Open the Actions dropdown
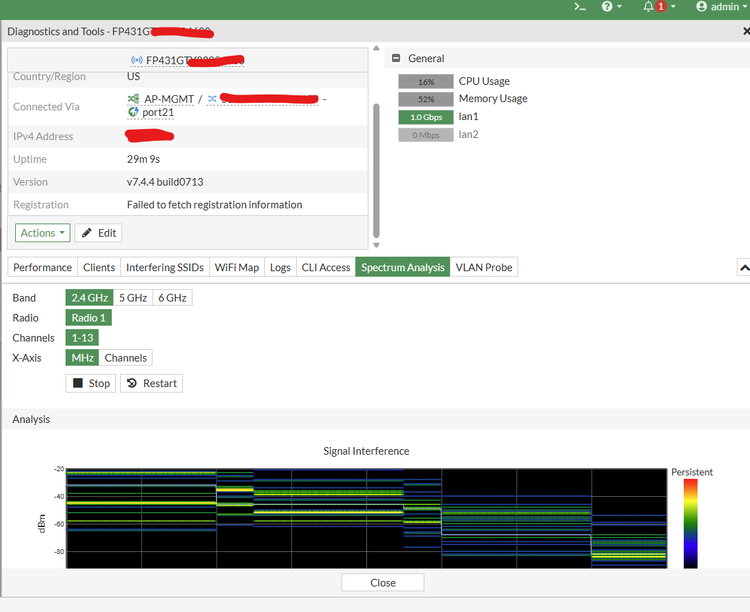The image size is (750, 612). 43,233
